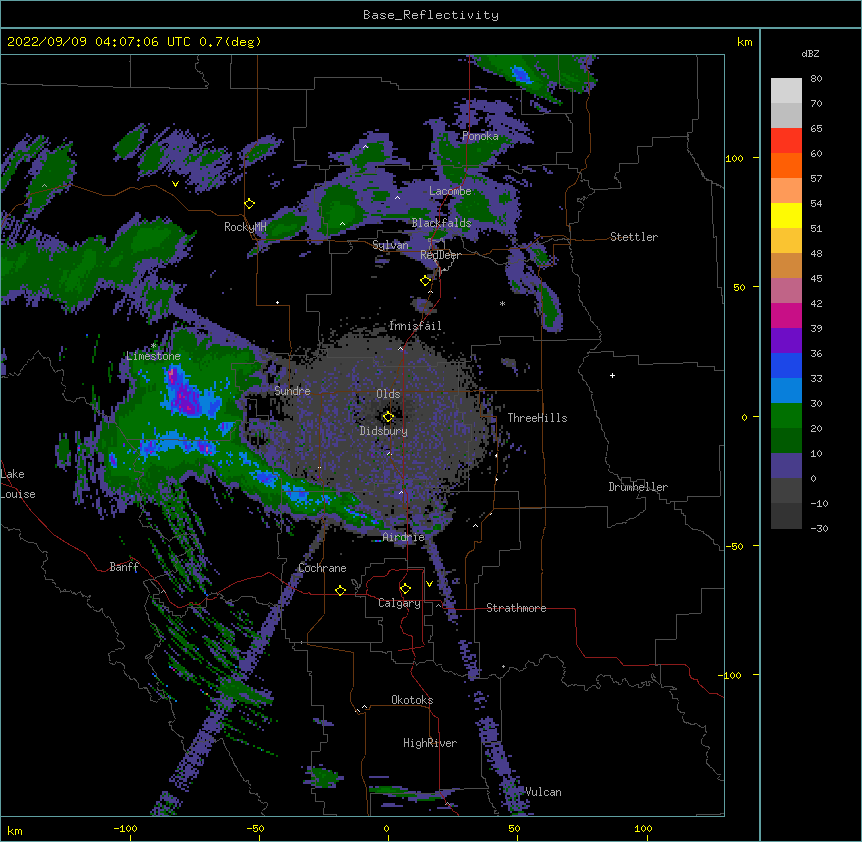This screenshot has width=862, height=842.
Task: Click the vertical axis -50 km tick label
Action: (734, 546)
